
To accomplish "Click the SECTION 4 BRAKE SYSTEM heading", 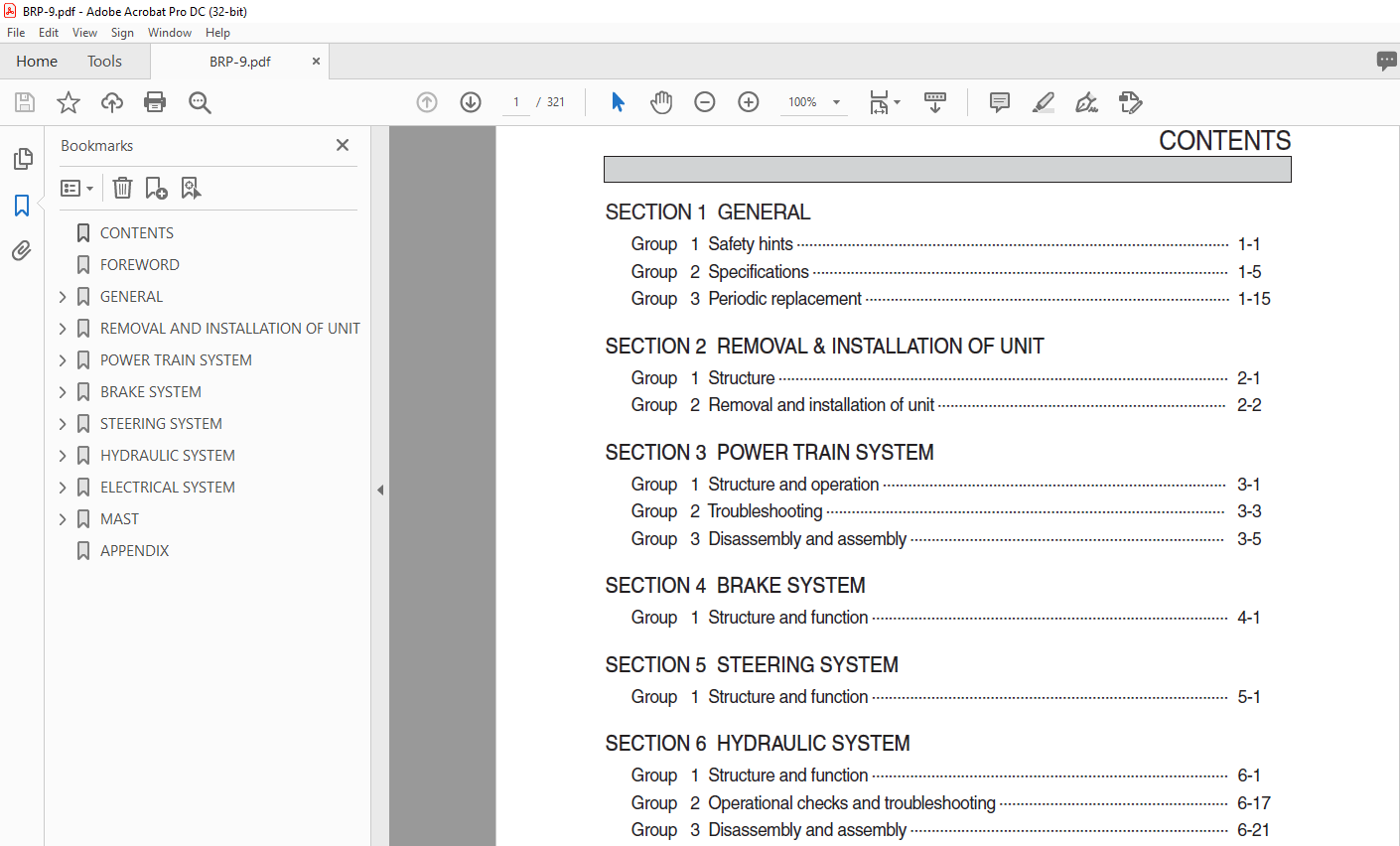I will (736, 586).
